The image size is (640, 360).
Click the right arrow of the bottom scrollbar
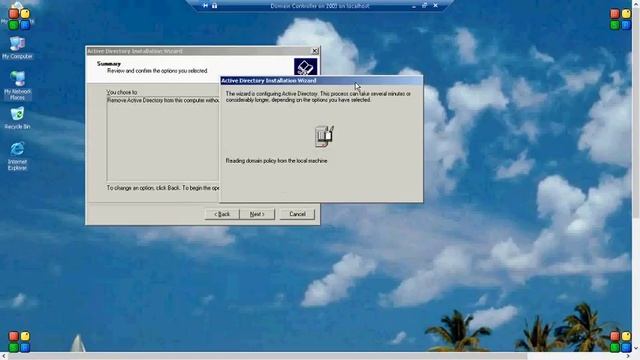coord(628,356)
